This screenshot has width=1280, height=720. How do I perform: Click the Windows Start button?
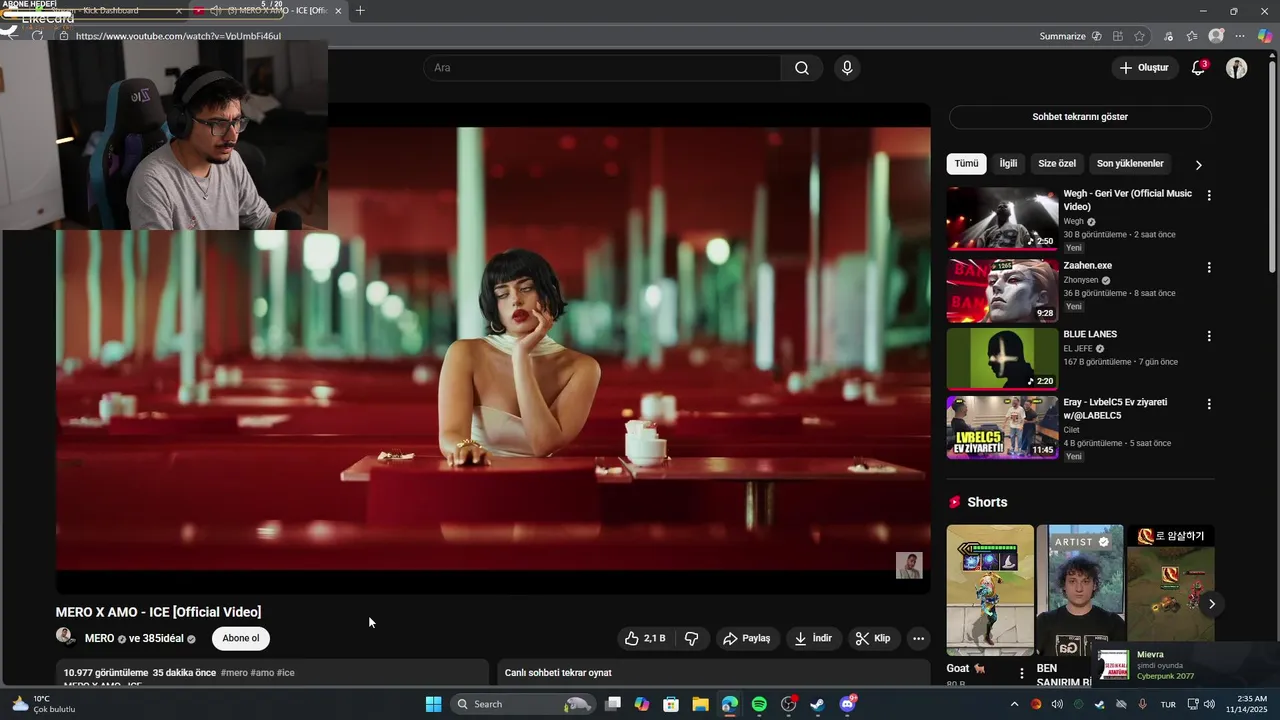pyautogui.click(x=433, y=704)
